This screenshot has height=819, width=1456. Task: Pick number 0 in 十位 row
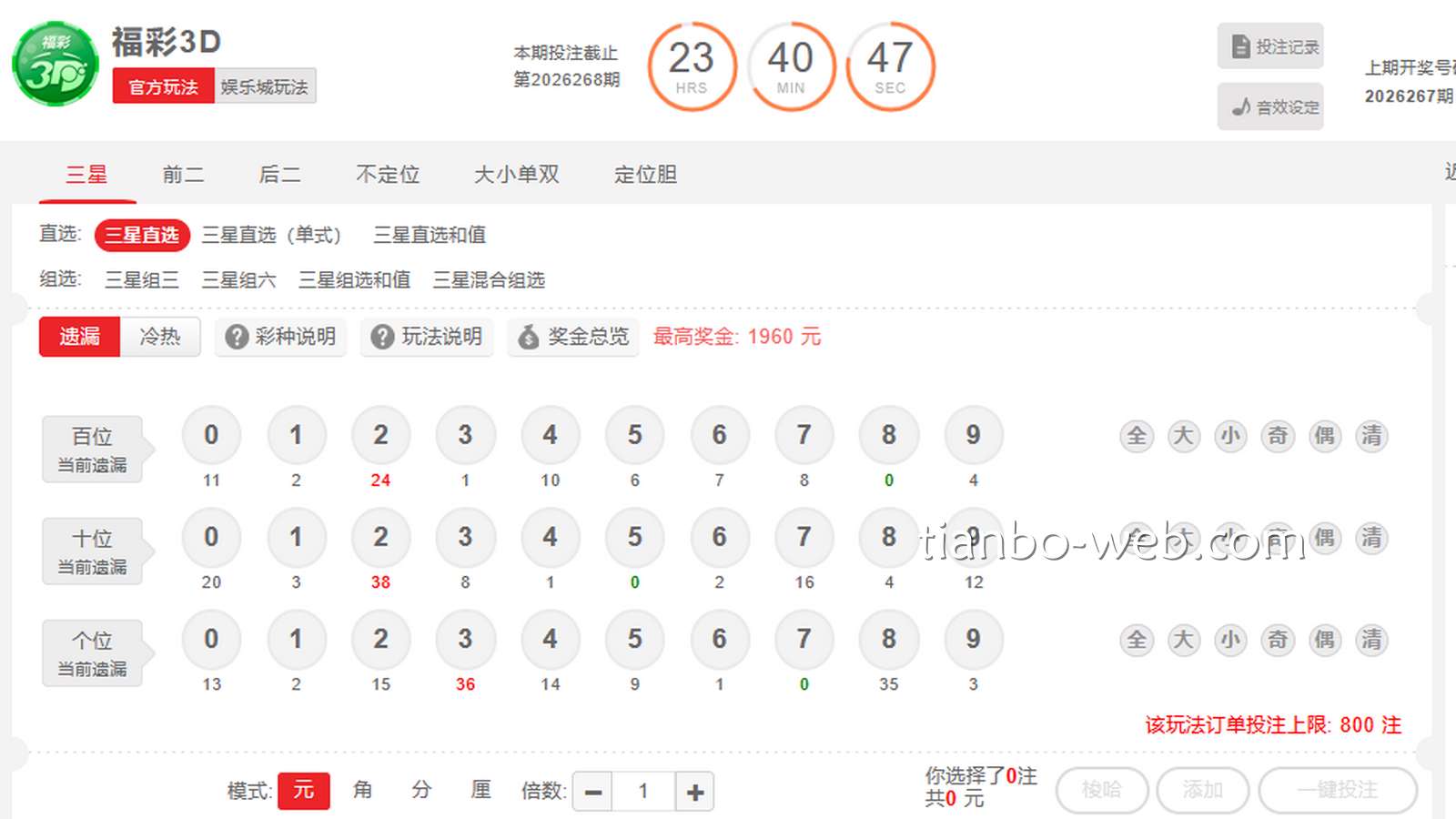click(x=211, y=537)
